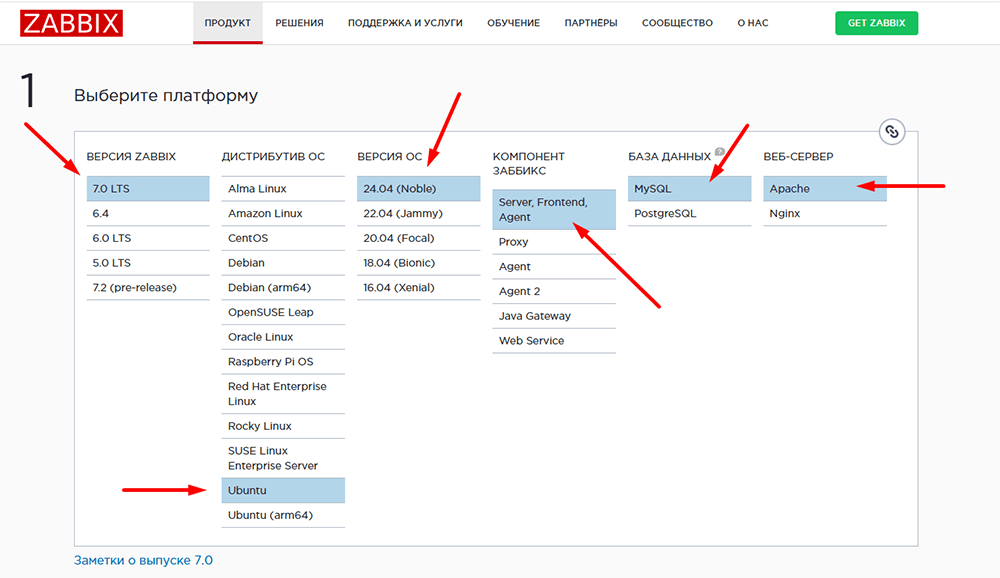Choose Raspberry Pi OS distribution
The image size is (1000, 578).
[x=283, y=362]
